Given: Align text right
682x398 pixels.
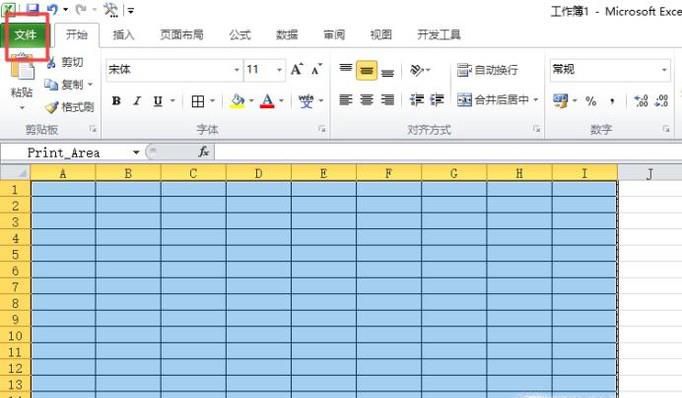Looking at the screenshot, I should 388,100.
